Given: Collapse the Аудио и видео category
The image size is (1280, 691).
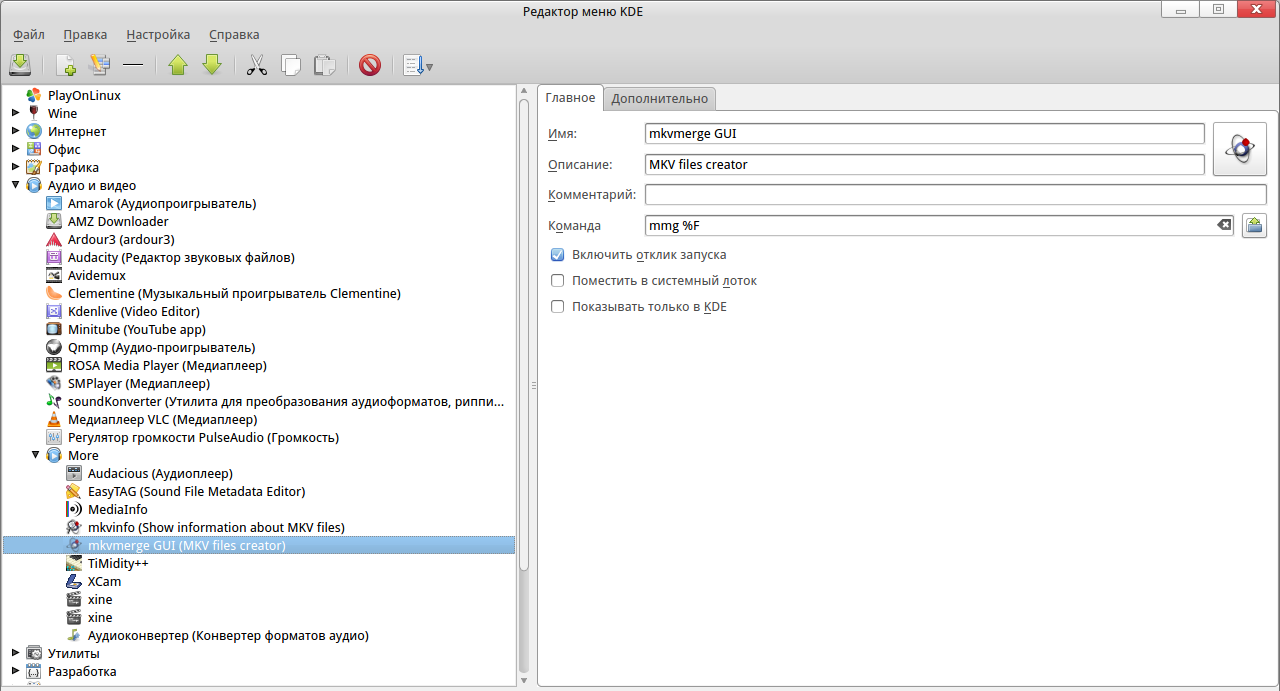Looking at the screenshot, I should (x=15, y=185).
